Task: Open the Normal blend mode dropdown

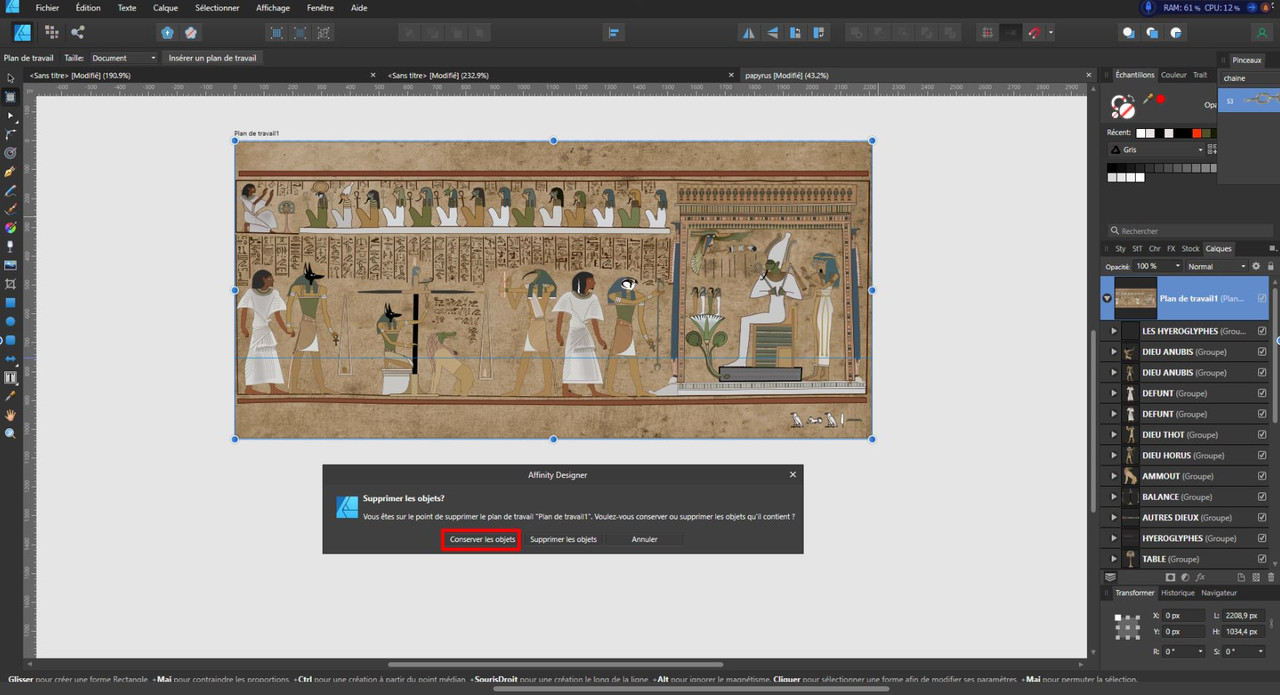Action: tap(1217, 266)
